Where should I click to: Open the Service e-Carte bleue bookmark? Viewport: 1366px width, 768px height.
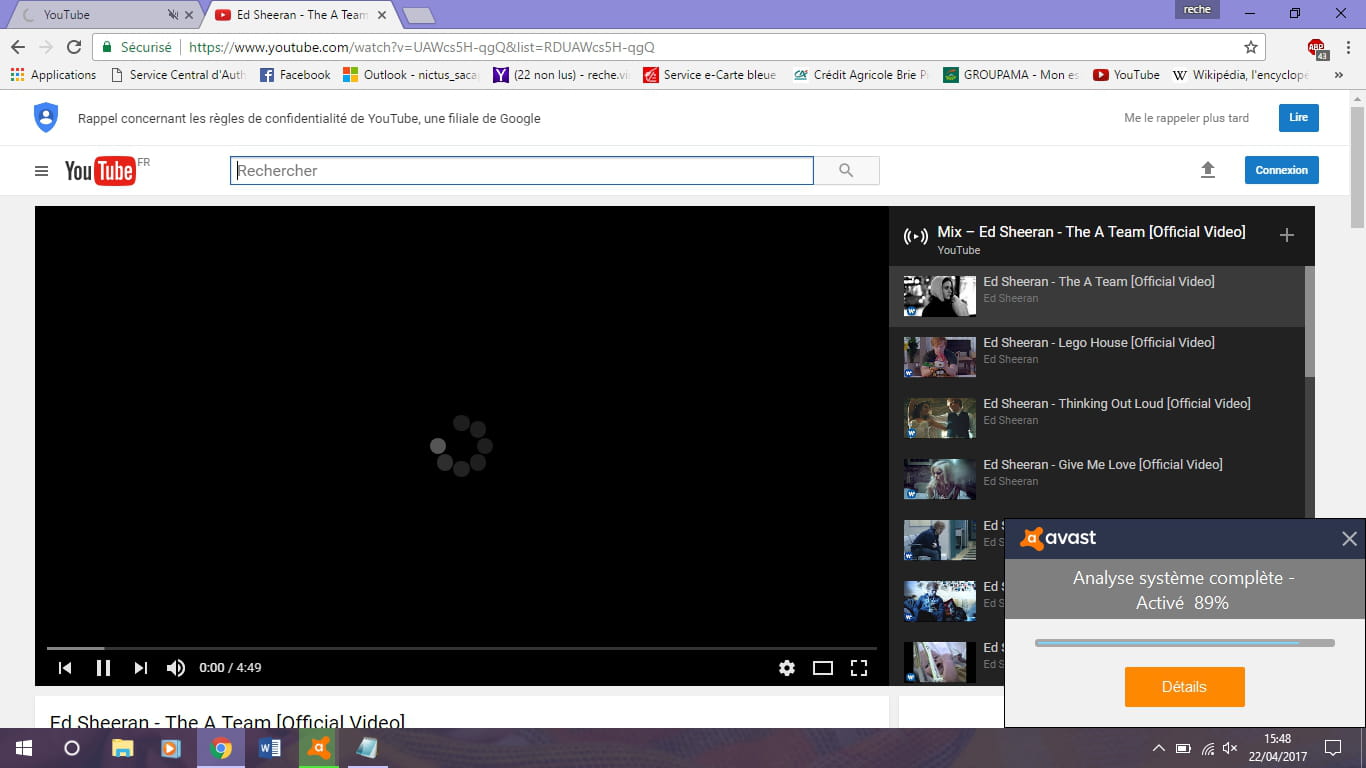710,75
